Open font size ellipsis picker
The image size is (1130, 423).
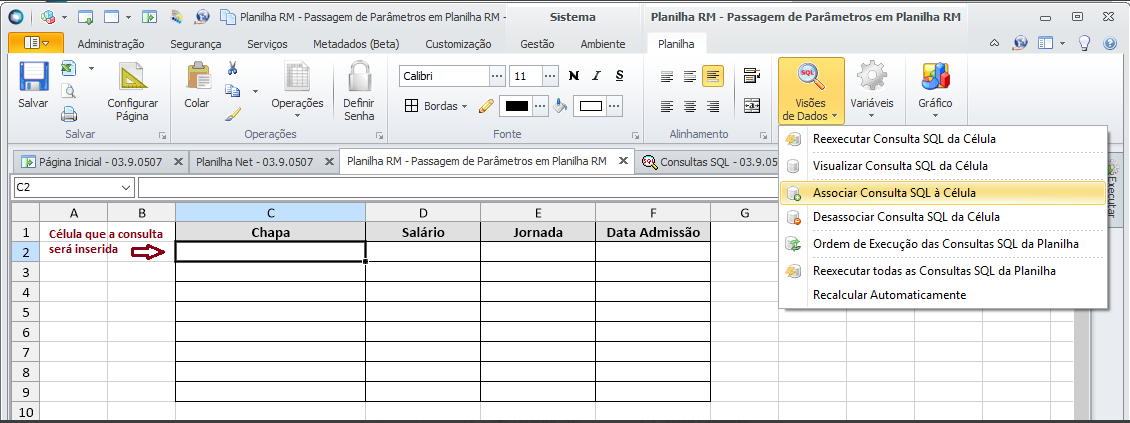(x=550, y=76)
